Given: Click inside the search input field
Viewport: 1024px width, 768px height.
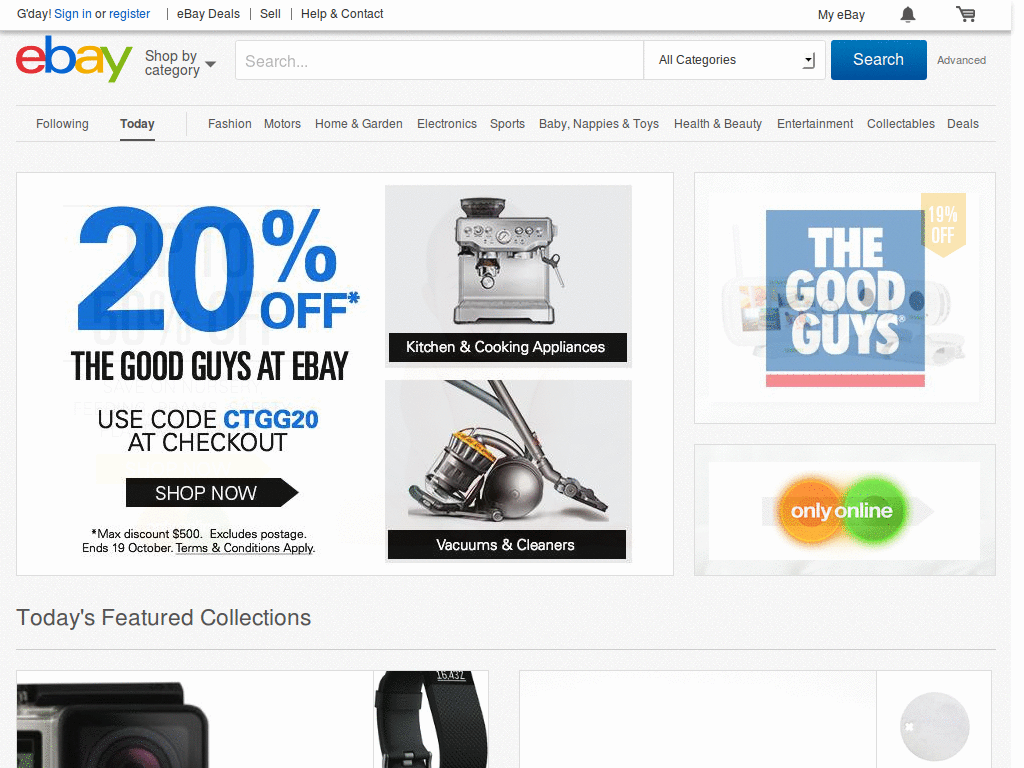Looking at the screenshot, I should click(438, 60).
